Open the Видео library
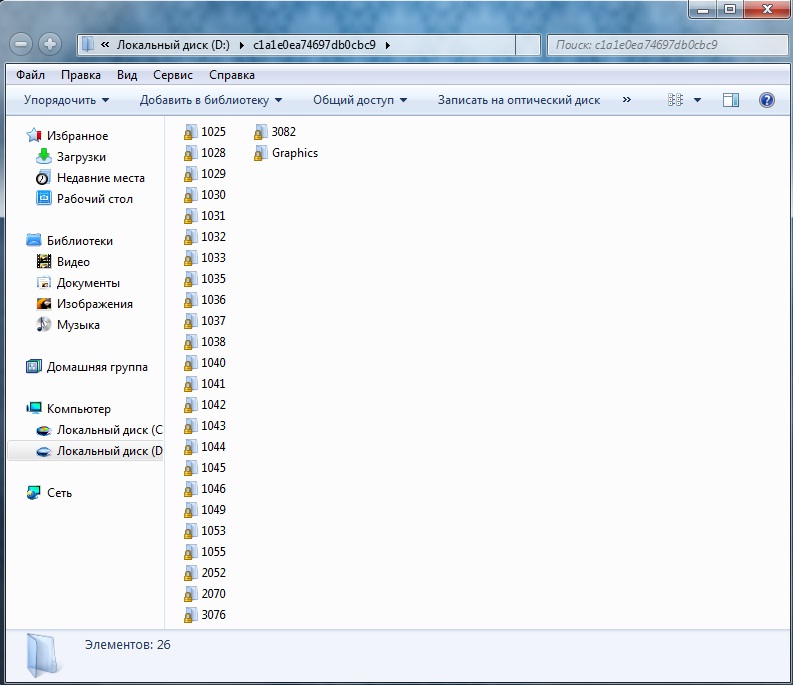 [73, 262]
